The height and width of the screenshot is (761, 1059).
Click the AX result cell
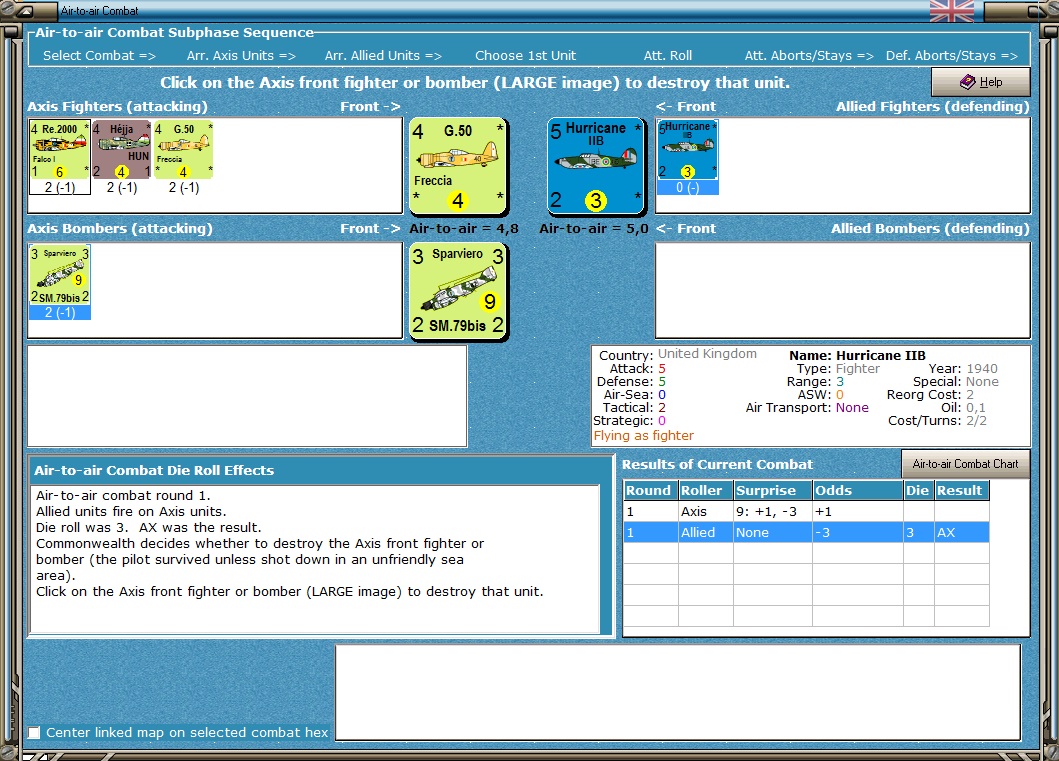pos(962,532)
